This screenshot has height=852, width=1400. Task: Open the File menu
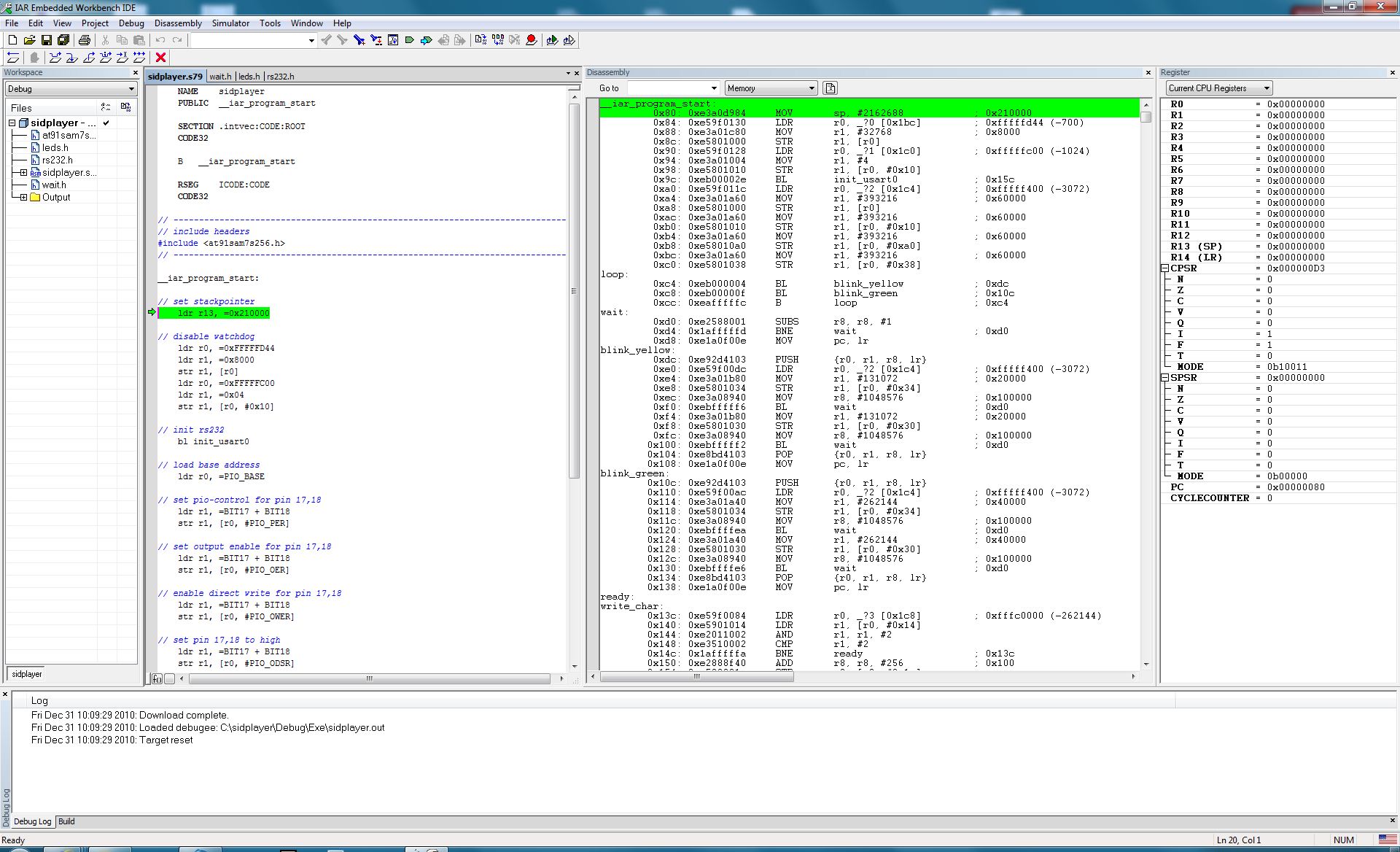12,23
